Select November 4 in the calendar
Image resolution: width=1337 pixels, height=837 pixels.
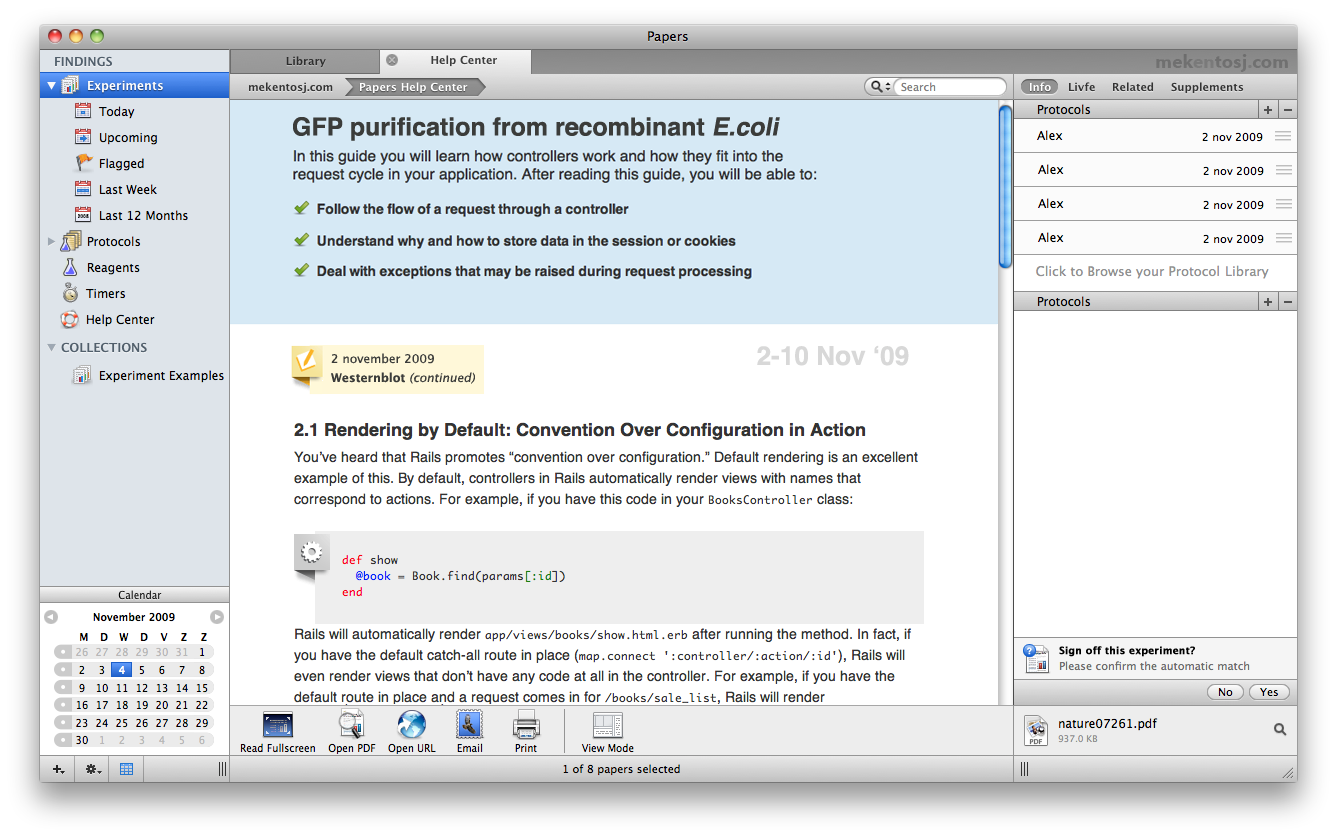121,670
